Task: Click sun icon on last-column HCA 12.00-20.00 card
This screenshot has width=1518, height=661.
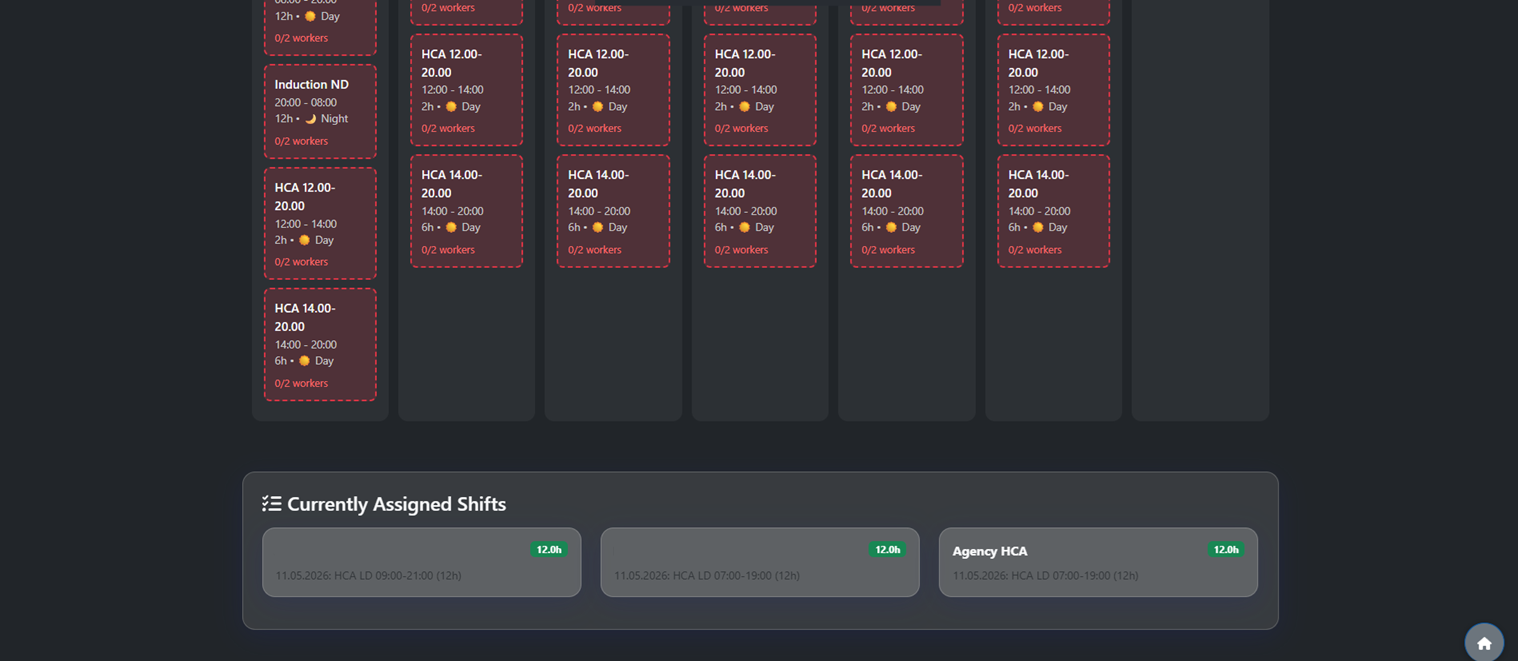Action: [1038, 107]
